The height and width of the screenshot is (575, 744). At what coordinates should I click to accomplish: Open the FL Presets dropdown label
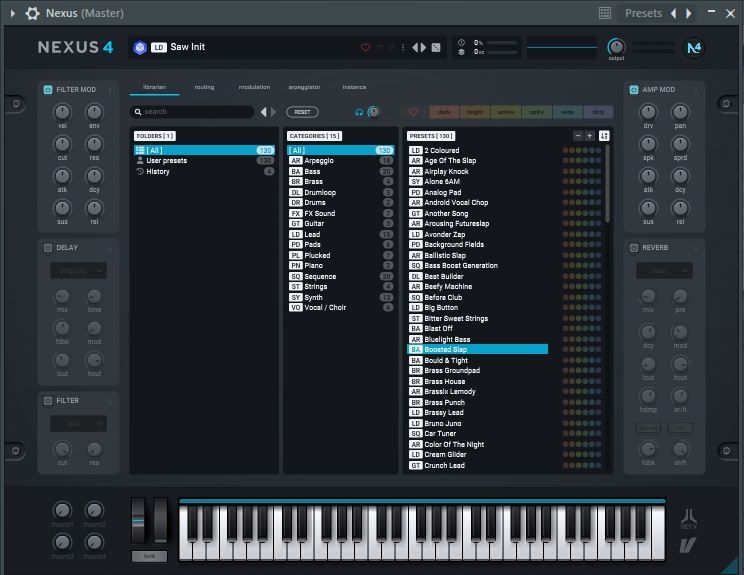(643, 13)
